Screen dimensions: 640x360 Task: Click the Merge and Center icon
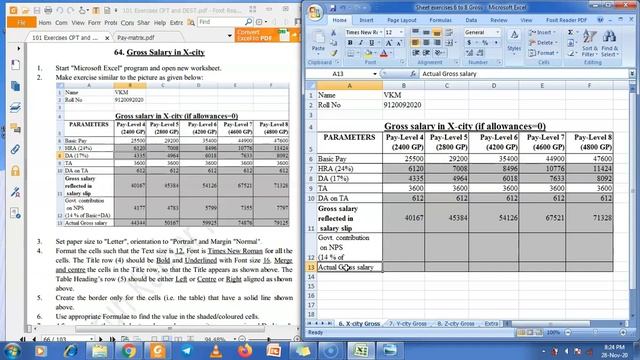point(449,42)
